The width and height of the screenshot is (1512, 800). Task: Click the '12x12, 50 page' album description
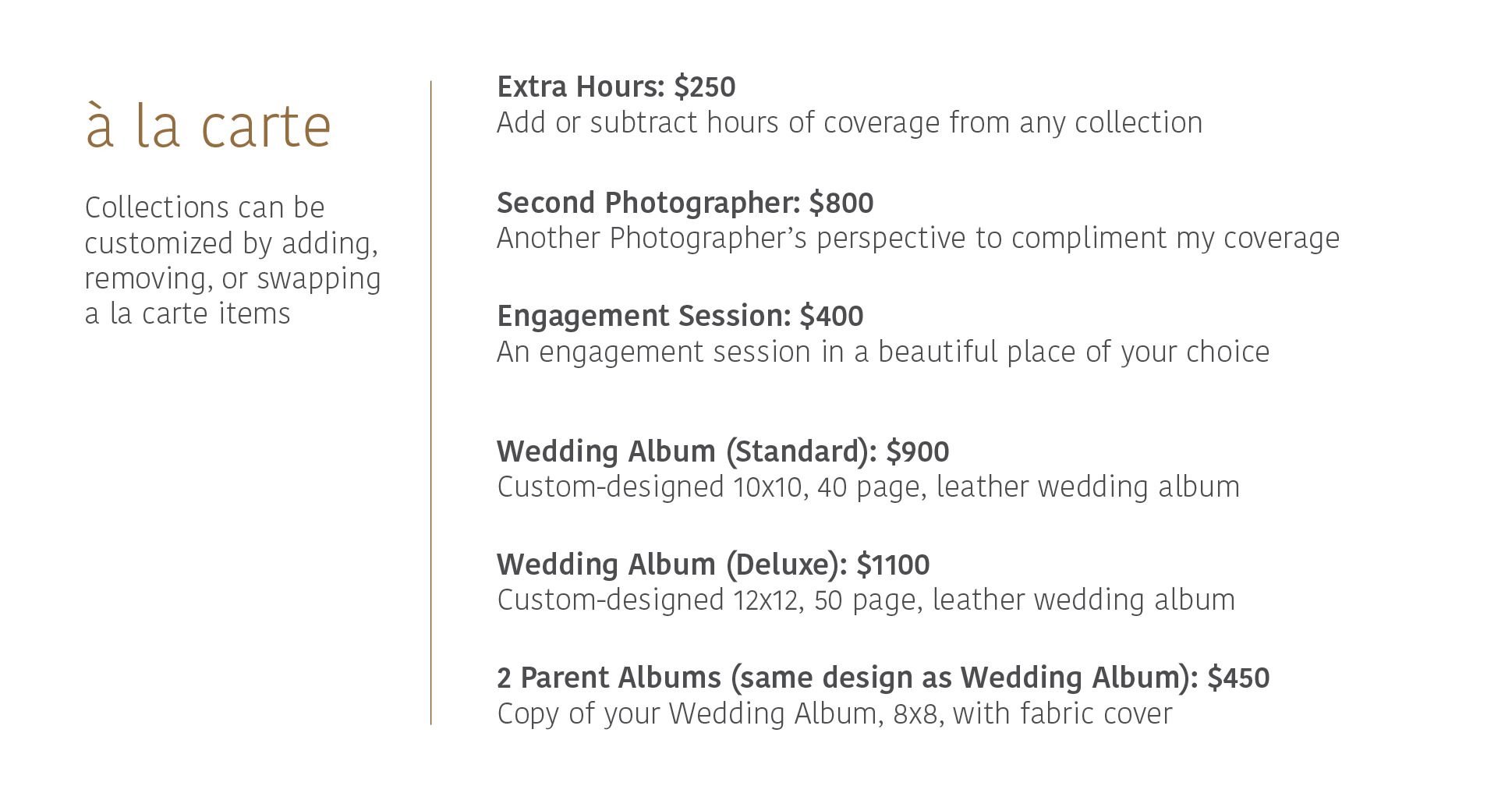866,600
